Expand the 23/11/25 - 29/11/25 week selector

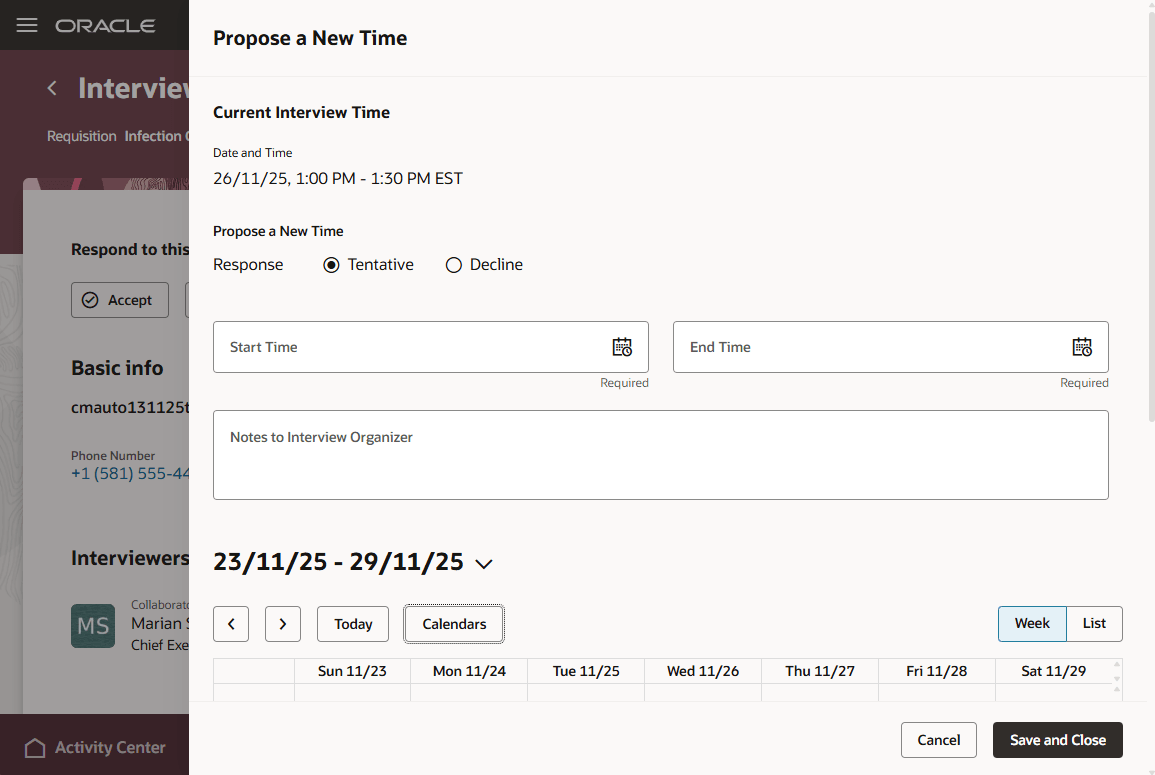pyautogui.click(x=484, y=563)
